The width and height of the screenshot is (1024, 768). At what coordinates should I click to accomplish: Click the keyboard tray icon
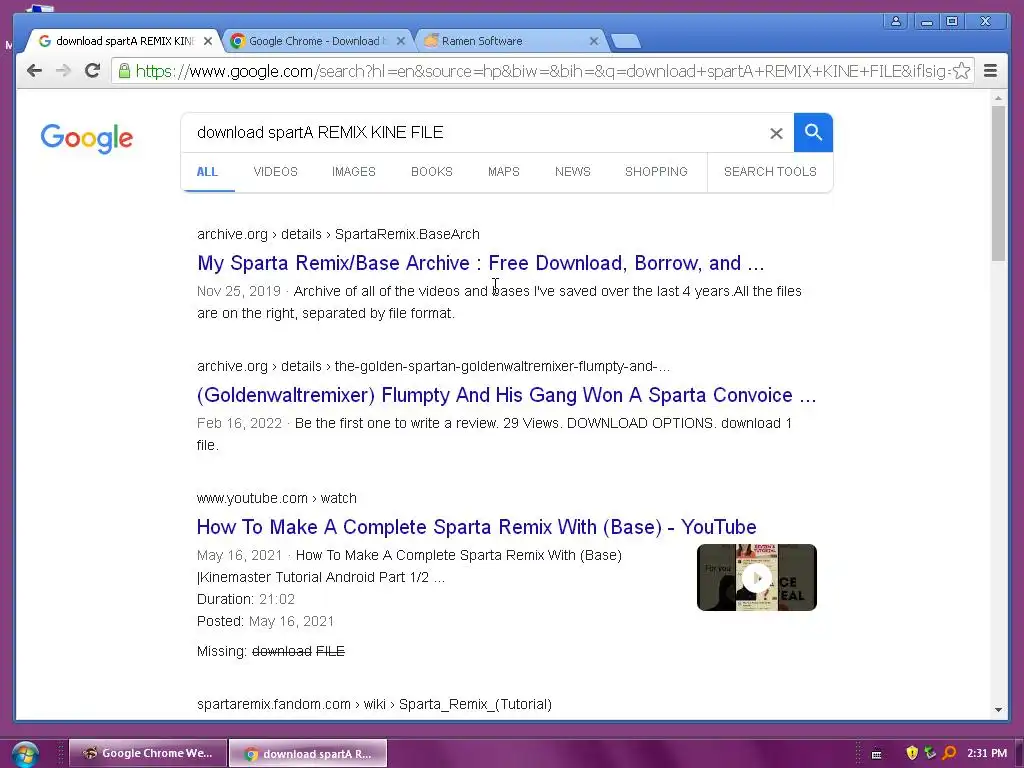[x=876, y=754]
